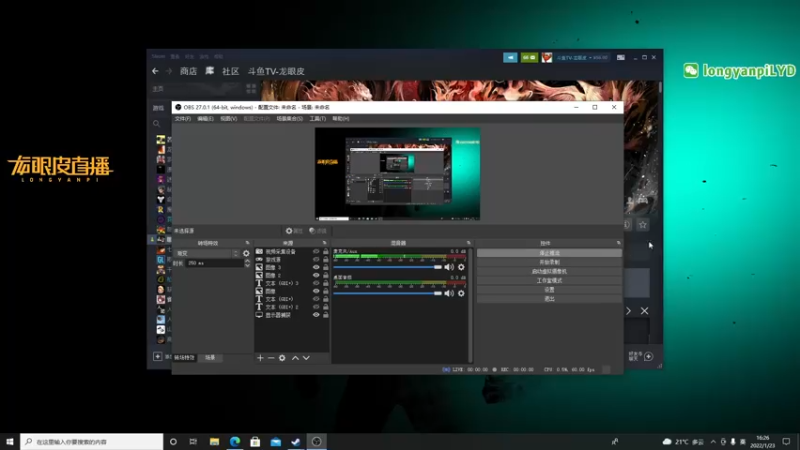Click the Windows Start button
The width and height of the screenshot is (800, 450).
point(10,442)
